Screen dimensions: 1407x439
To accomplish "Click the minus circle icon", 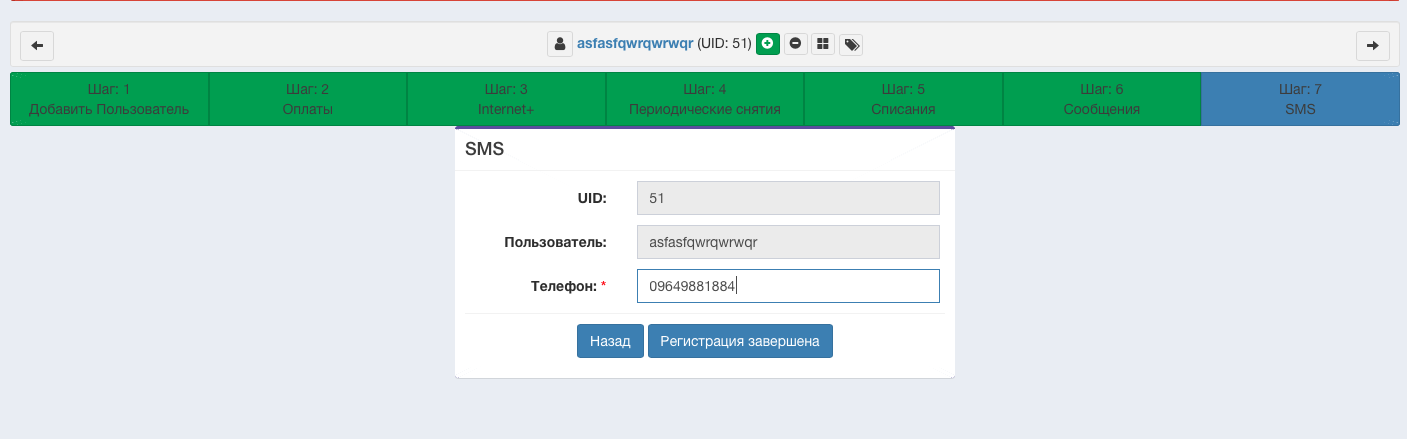I will [795, 44].
